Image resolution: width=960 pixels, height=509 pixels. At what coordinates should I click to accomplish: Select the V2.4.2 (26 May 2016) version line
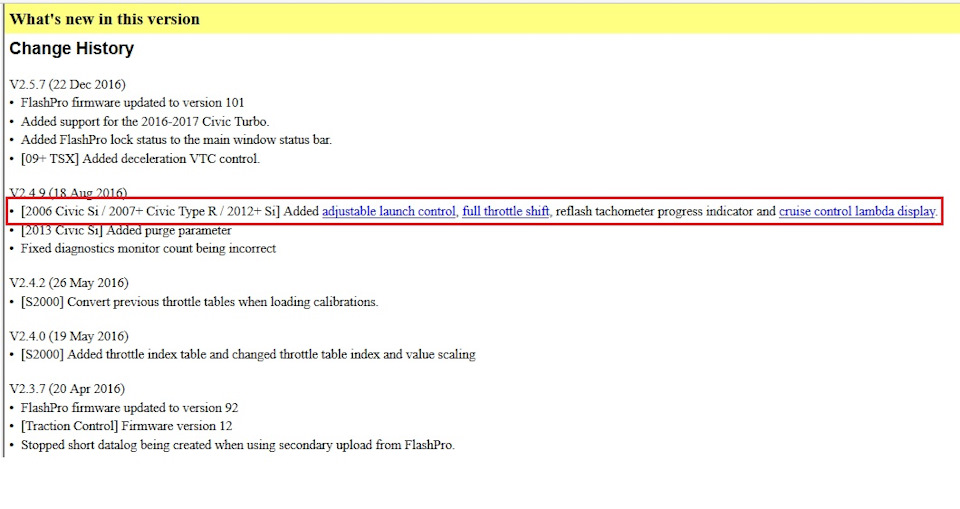tap(69, 283)
